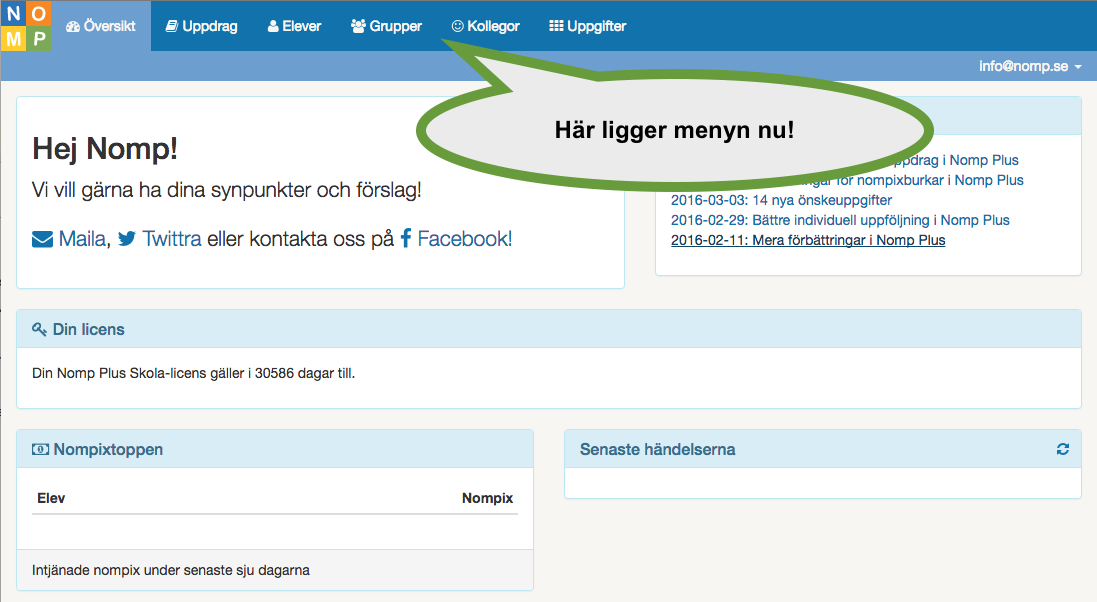Click the Intjänade nompix under senaste sju dagarna text

point(171,570)
